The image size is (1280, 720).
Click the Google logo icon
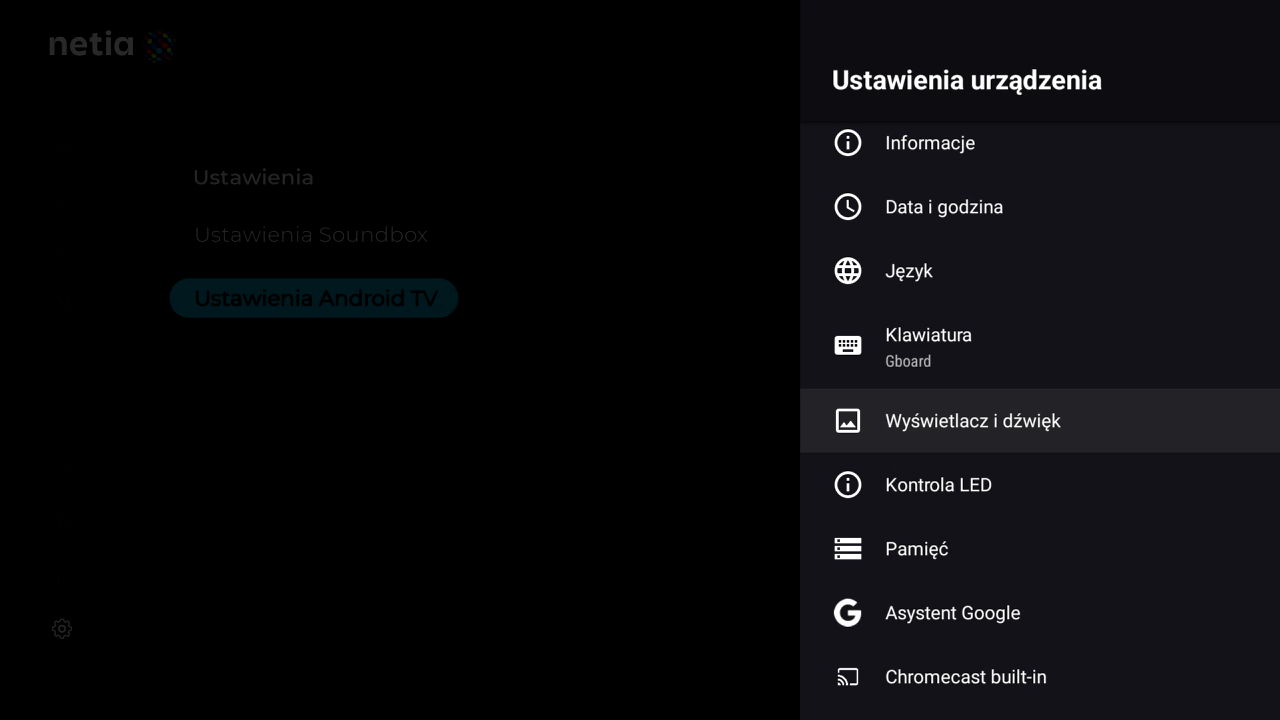(x=848, y=613)
